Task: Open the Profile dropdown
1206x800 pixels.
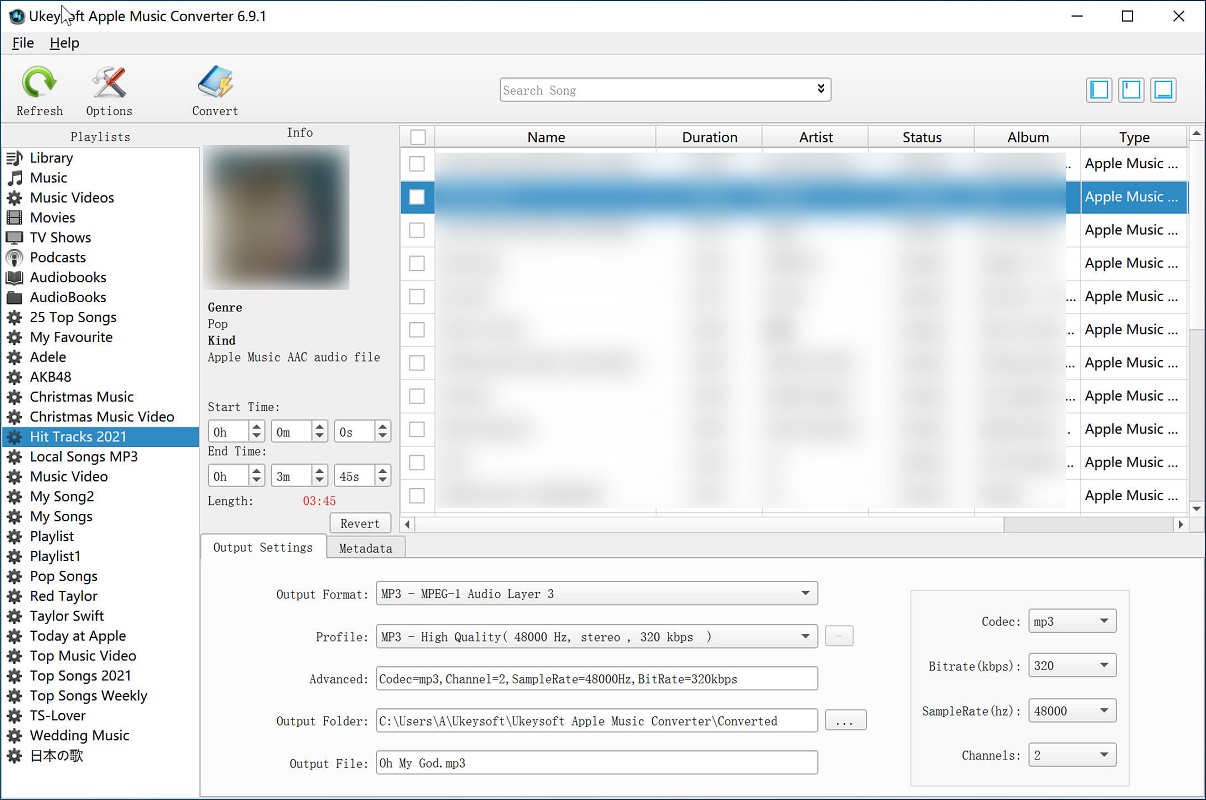Action: (x=597, y=636)
